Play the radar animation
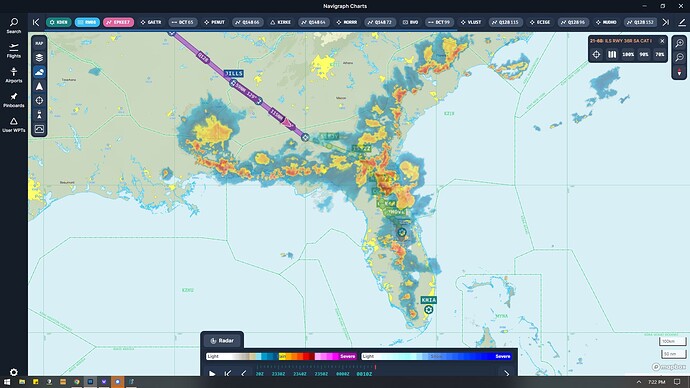Image resolution: width=690 pixels, height=388 pixels. 212,373
